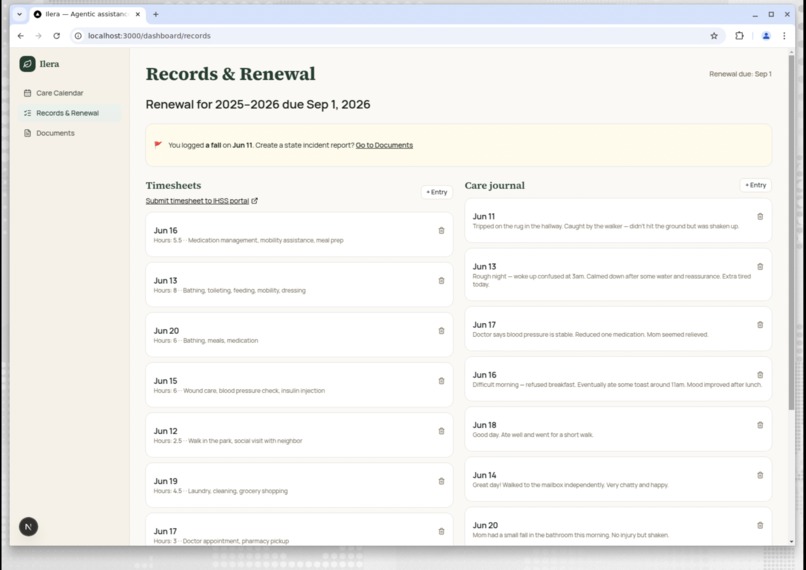Click the Documents sidebar icon
Viewport: 806px width, 570px height.
click(27, 133)
